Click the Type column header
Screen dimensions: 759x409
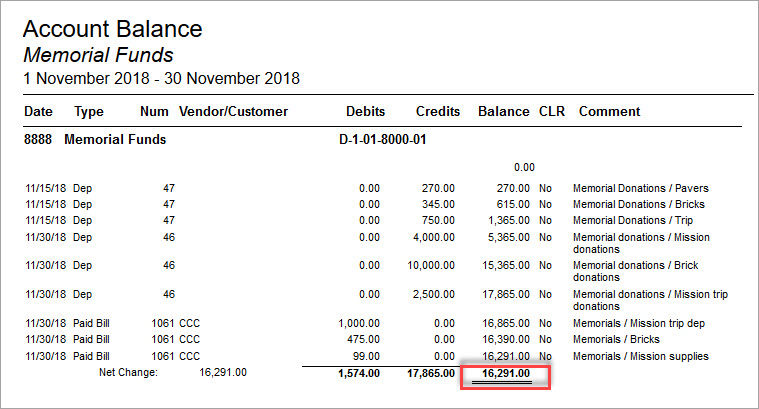(x=89, y=112)
